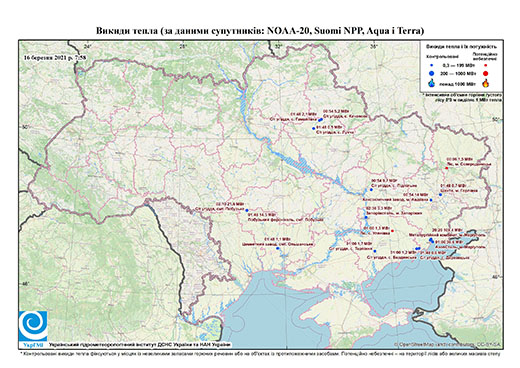The height and width of the screenshot is (368, 520).
Task: Click the red marker near Severodonetsk label
Action: (446, 168)
